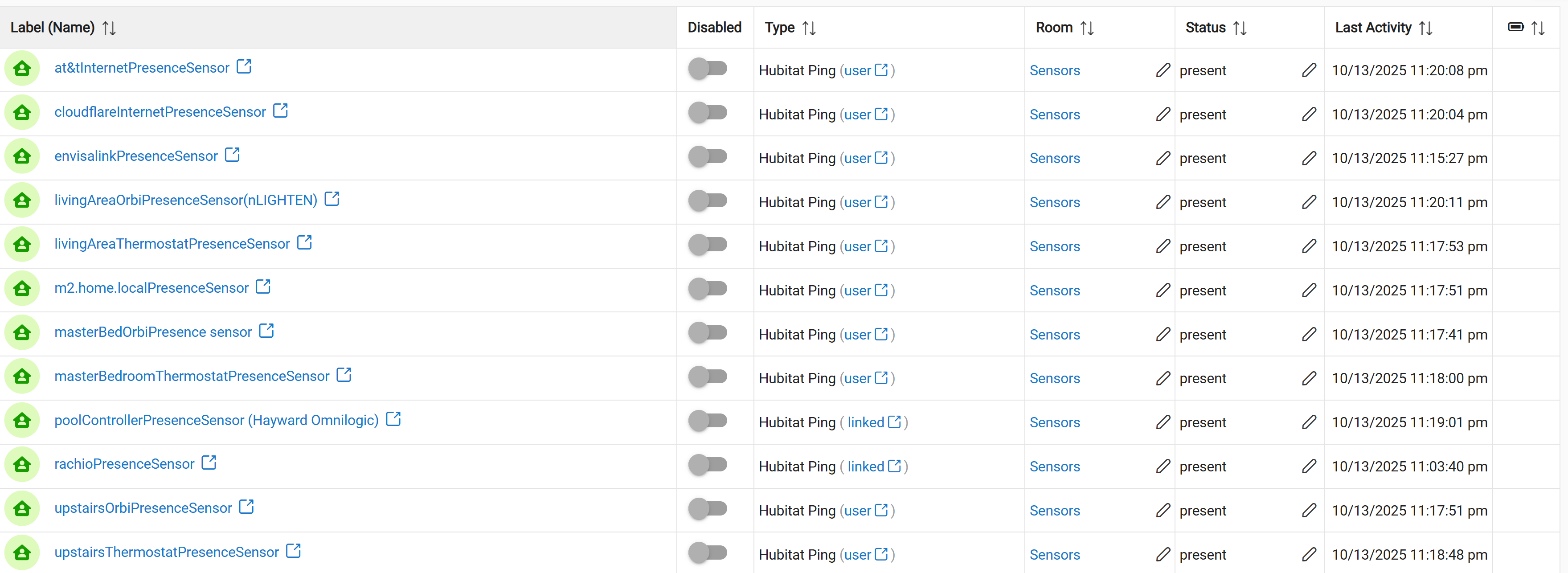Click the external link icon next to upstairsOrbiPresenceSensor
The height and width of the screenshot is (573, 1568).
246,507
